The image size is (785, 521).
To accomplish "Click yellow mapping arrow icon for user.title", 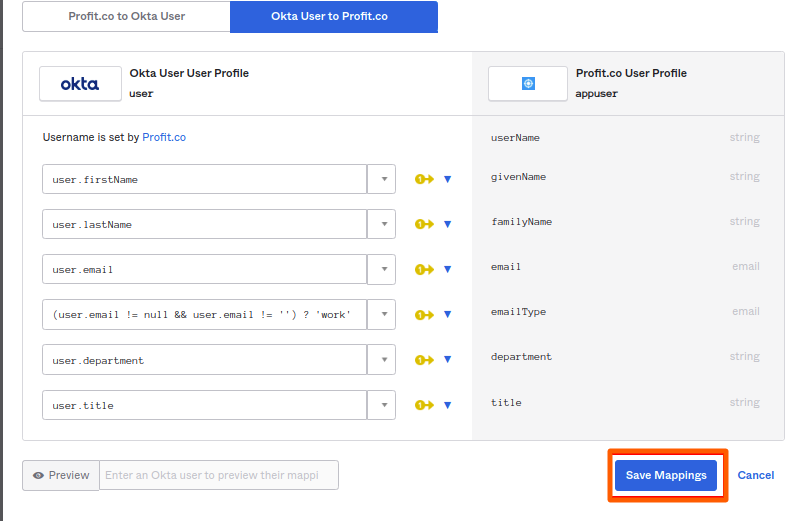I will point(424,405).
